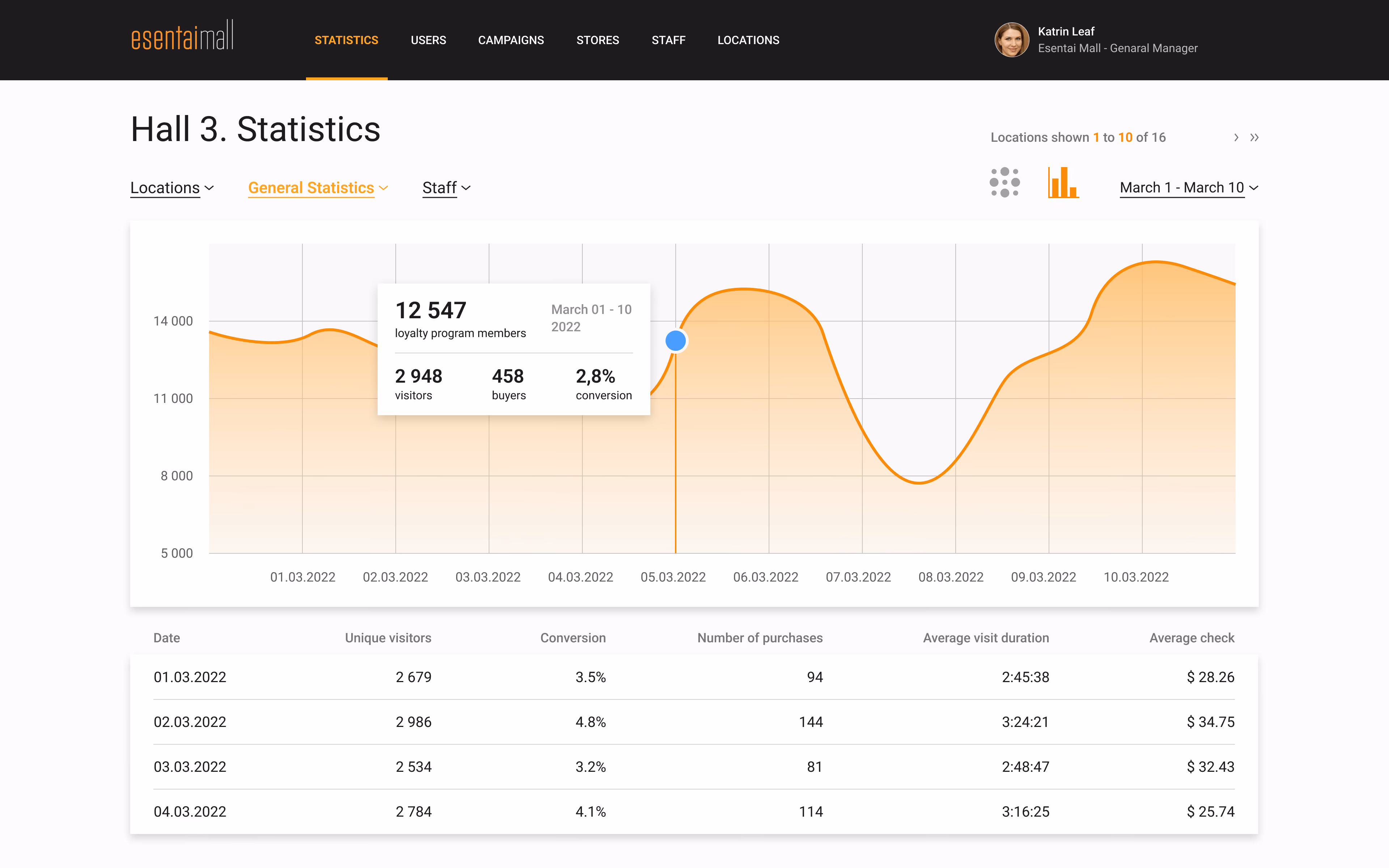Open the CAMPAIGNS nav tab
The width and height of the screenshot is (1389, 868).
click(511, 40)
